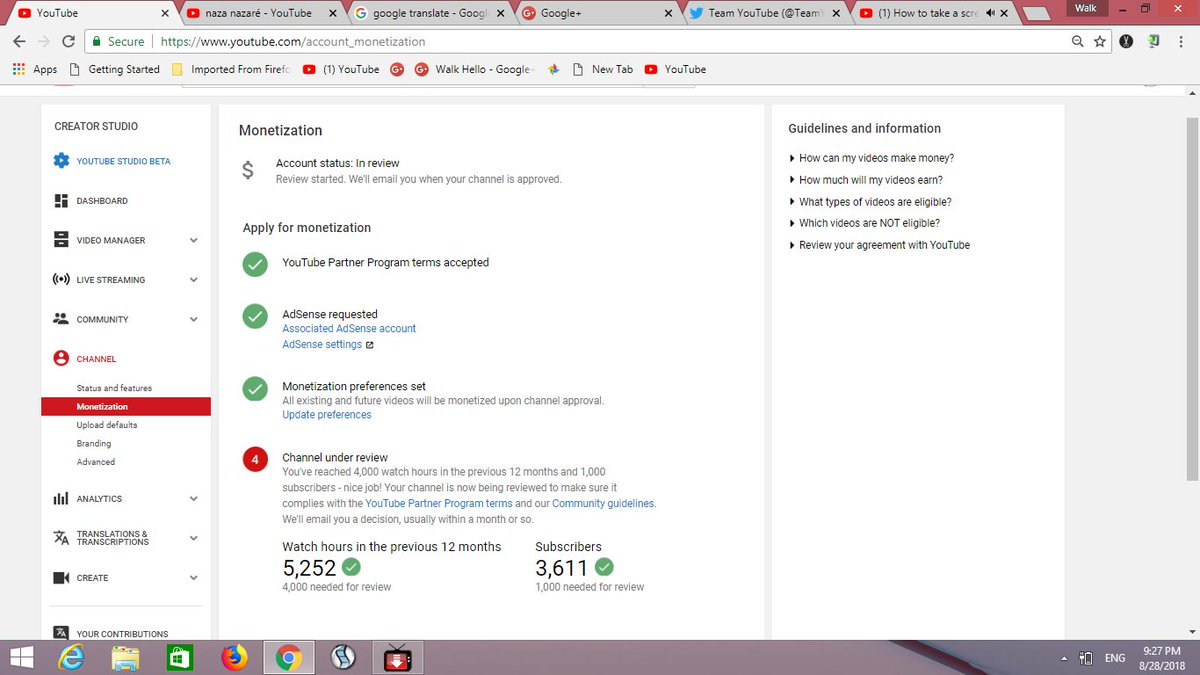This screenshot has height=675, width=1200.
Task: Click the zoom magnifier icon in address bar
Action: click(x=1077, y=42)
